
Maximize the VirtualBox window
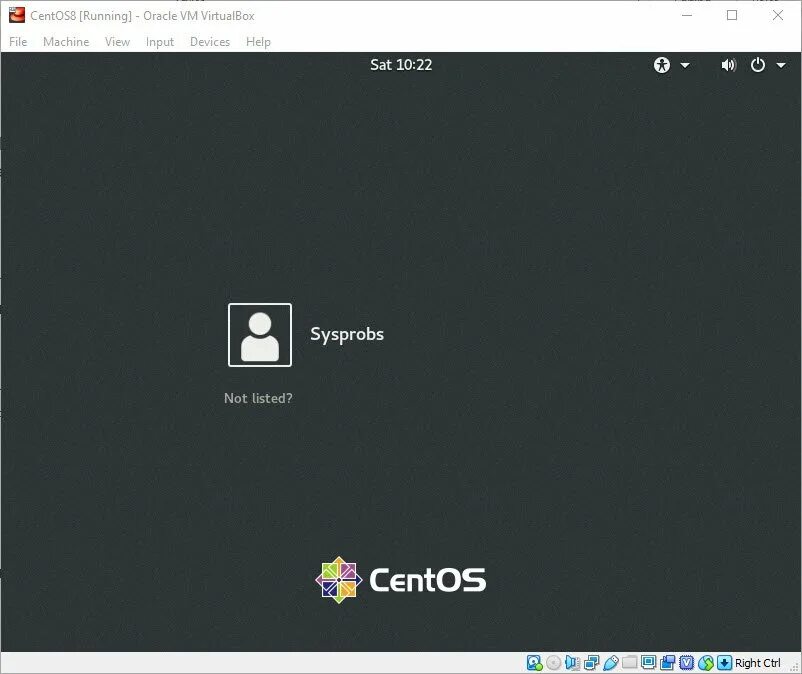tap(732, 15)
